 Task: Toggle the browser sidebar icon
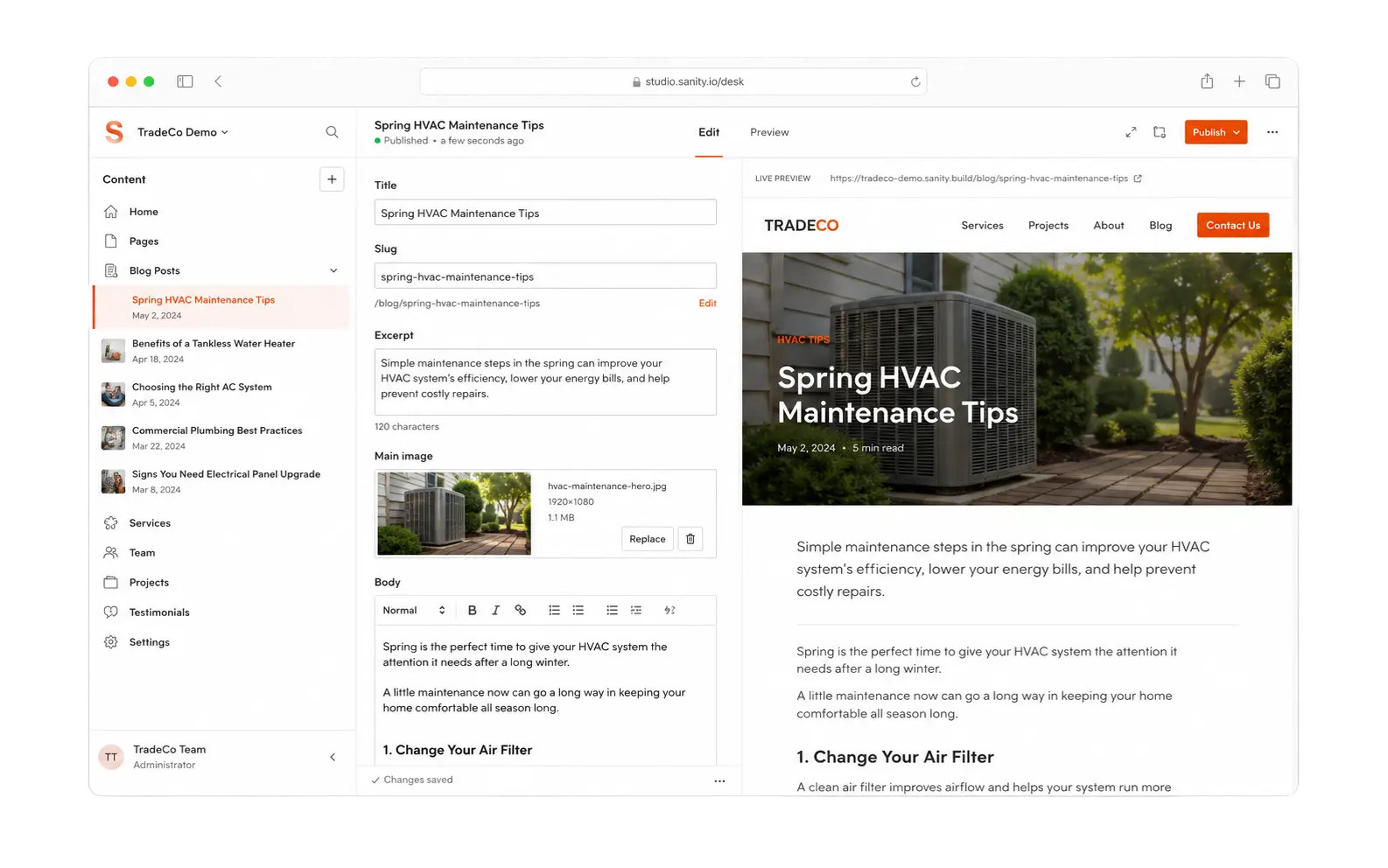185,81
